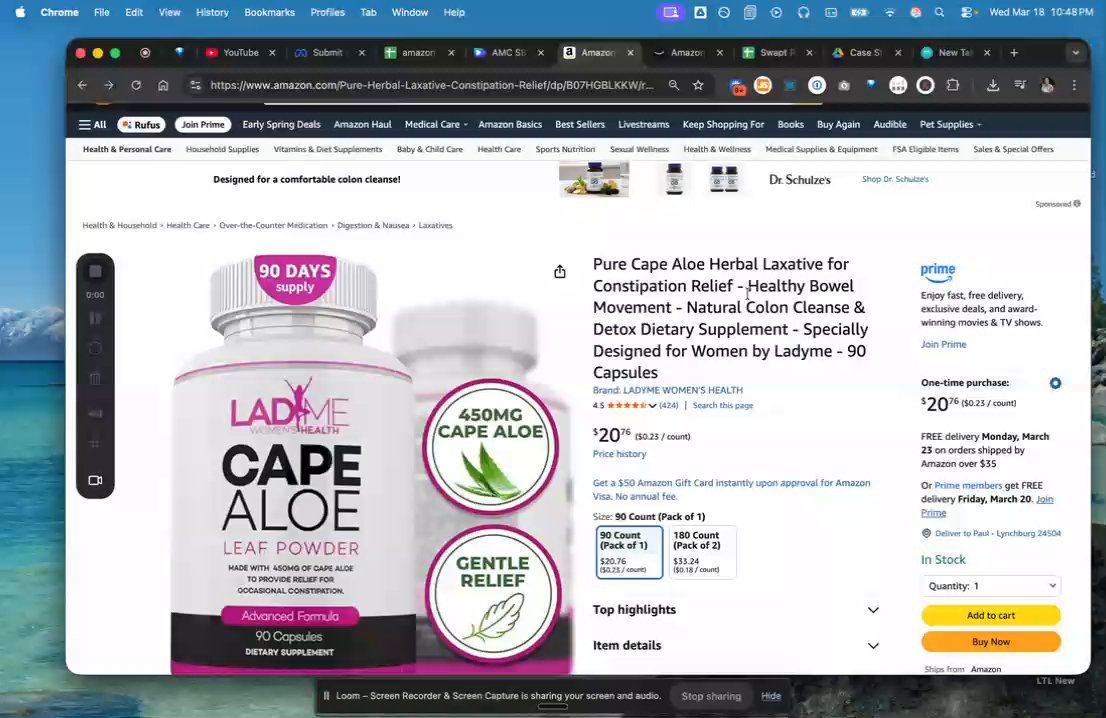Viewport: 1106px width, 718px height.
Task: Click the browser forward arrow
Action: point(109,85)
